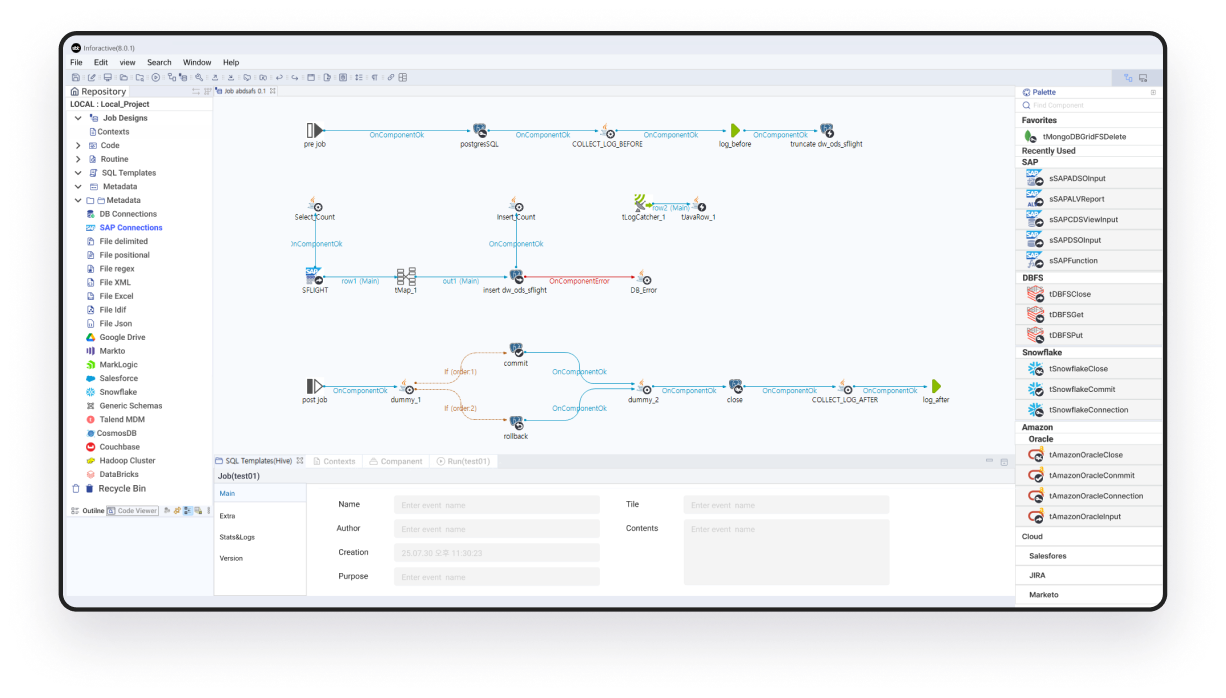The width and height of the screenshot is (1226, 698).
Task: Click the Redo arrow in the toolbar
Action: coord(295,77)
